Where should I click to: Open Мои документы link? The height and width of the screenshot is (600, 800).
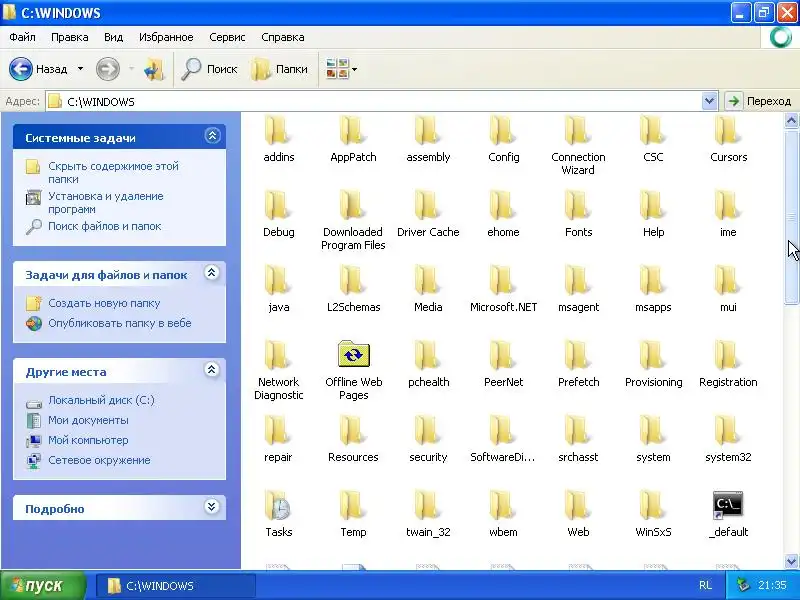point(88,420)
